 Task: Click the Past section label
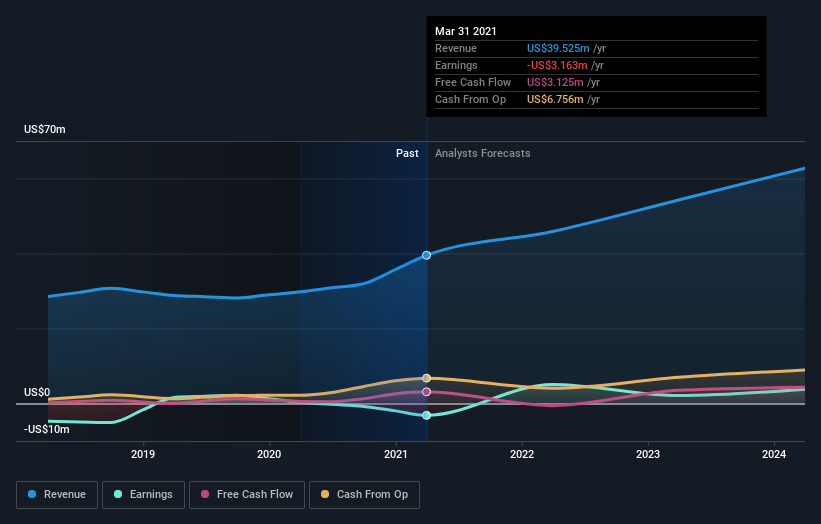[x=407, y=153]
